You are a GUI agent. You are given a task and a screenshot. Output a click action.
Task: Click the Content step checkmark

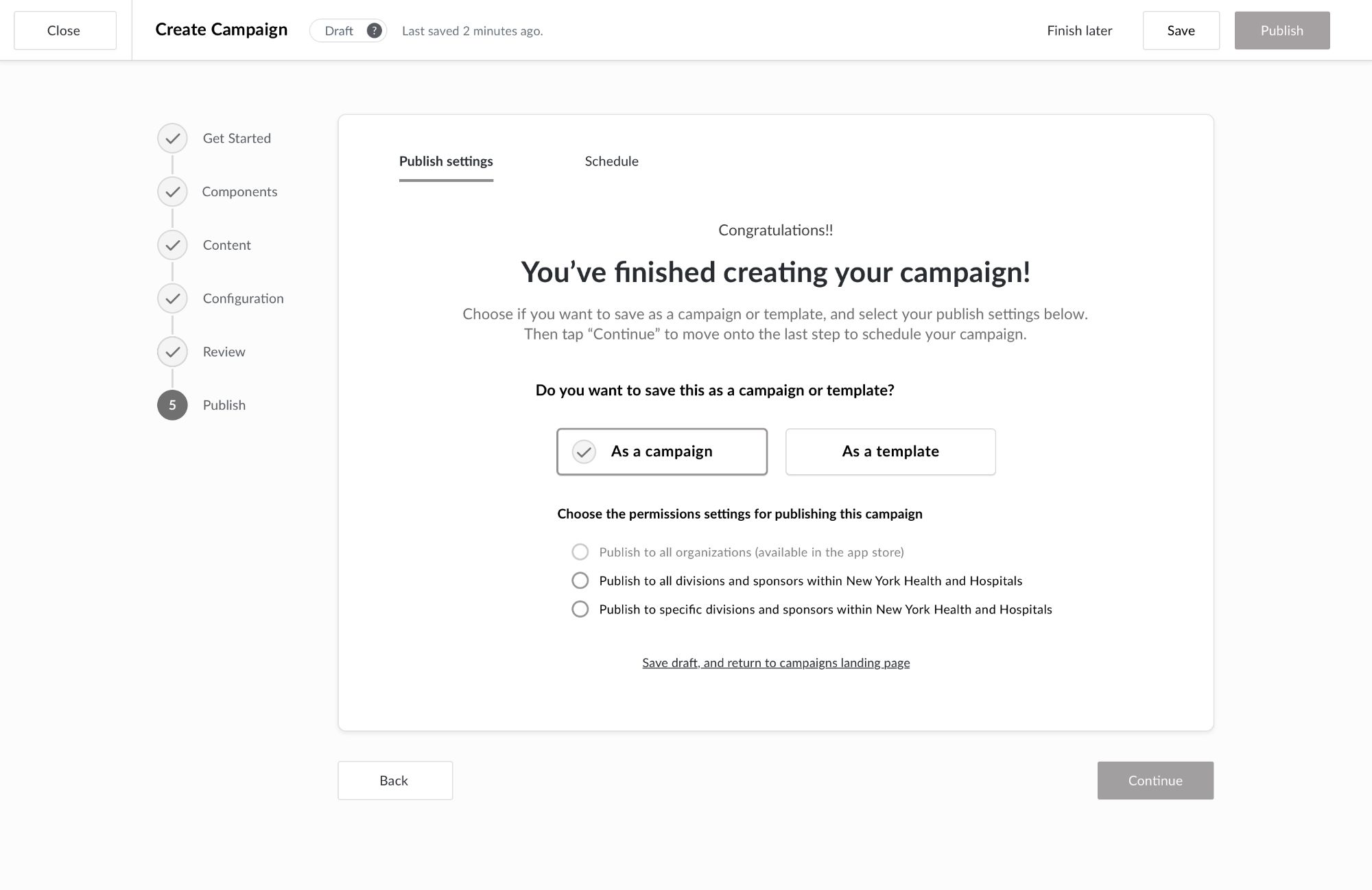coord(172,245)
